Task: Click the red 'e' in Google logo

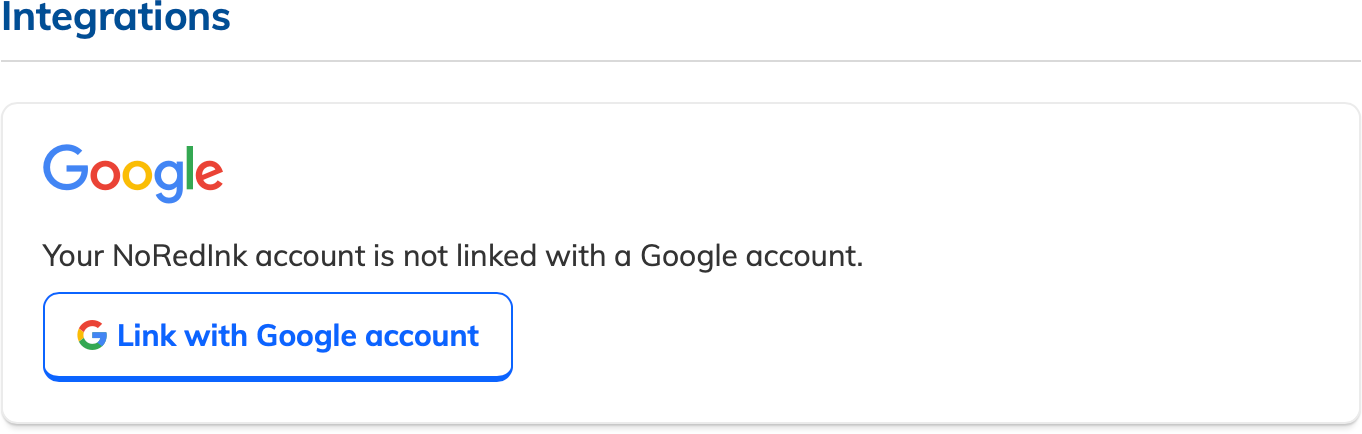Action: (209, 175)
